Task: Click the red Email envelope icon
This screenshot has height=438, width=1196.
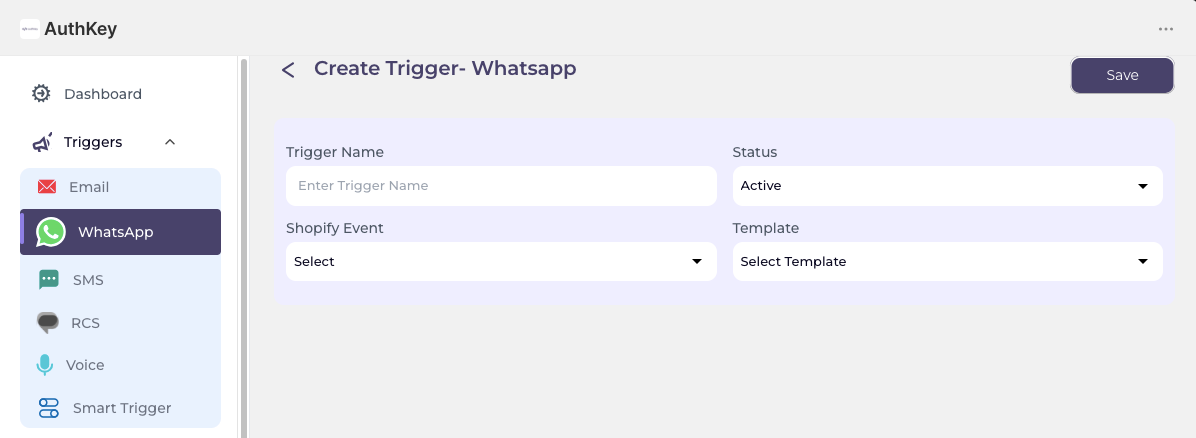Action: 47,187
